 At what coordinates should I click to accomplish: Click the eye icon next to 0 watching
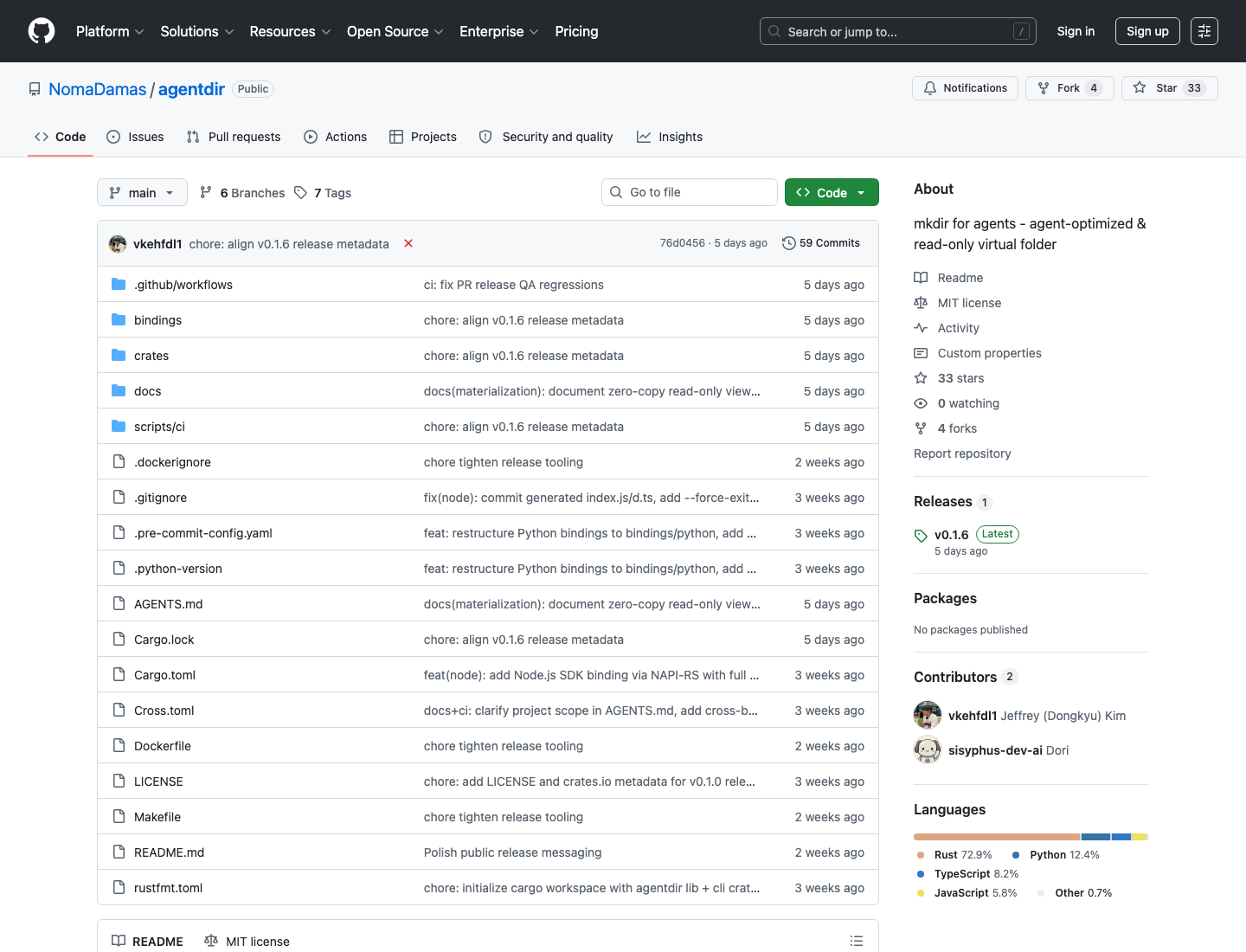[921, 403]
